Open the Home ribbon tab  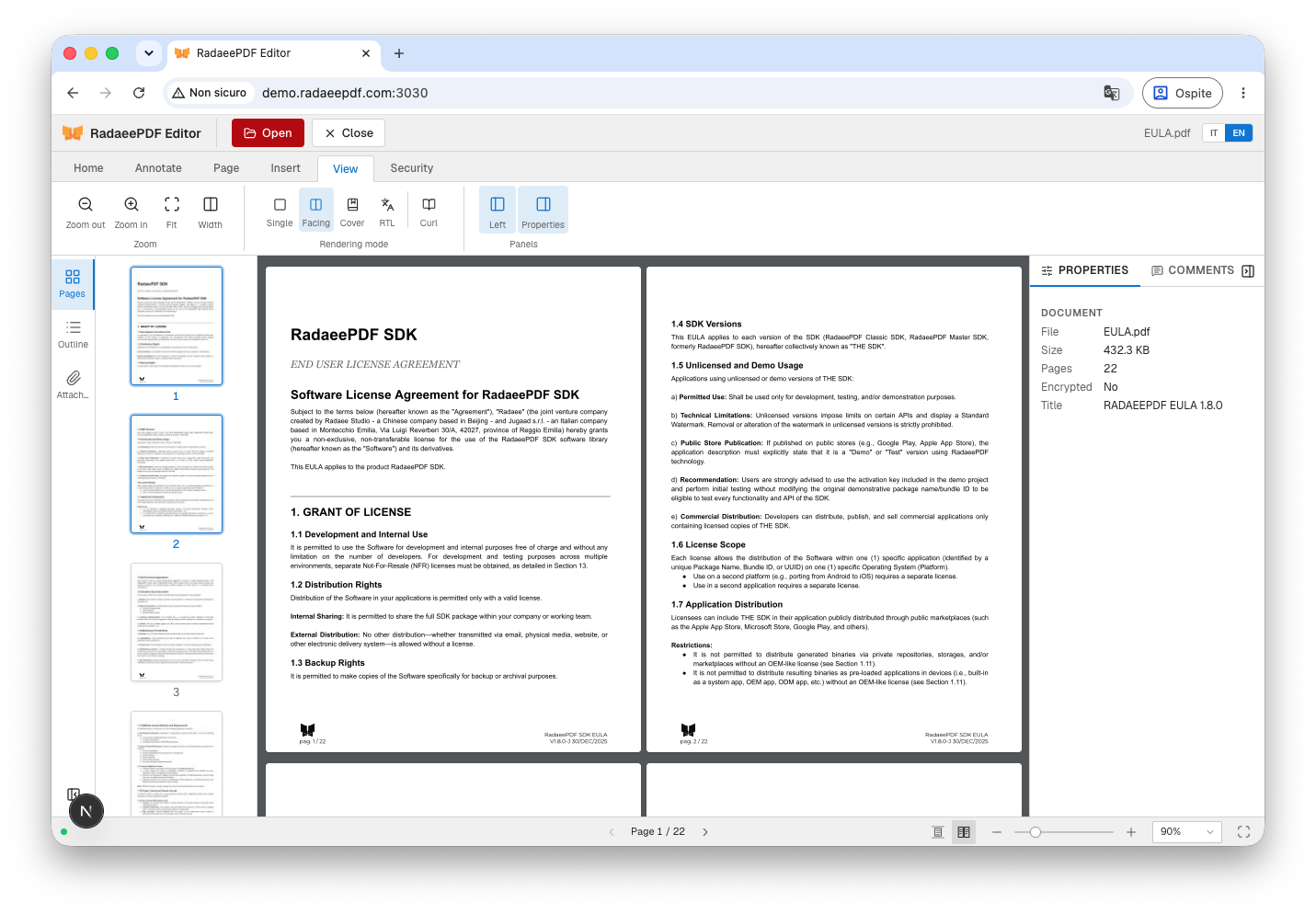coord(88,168)
